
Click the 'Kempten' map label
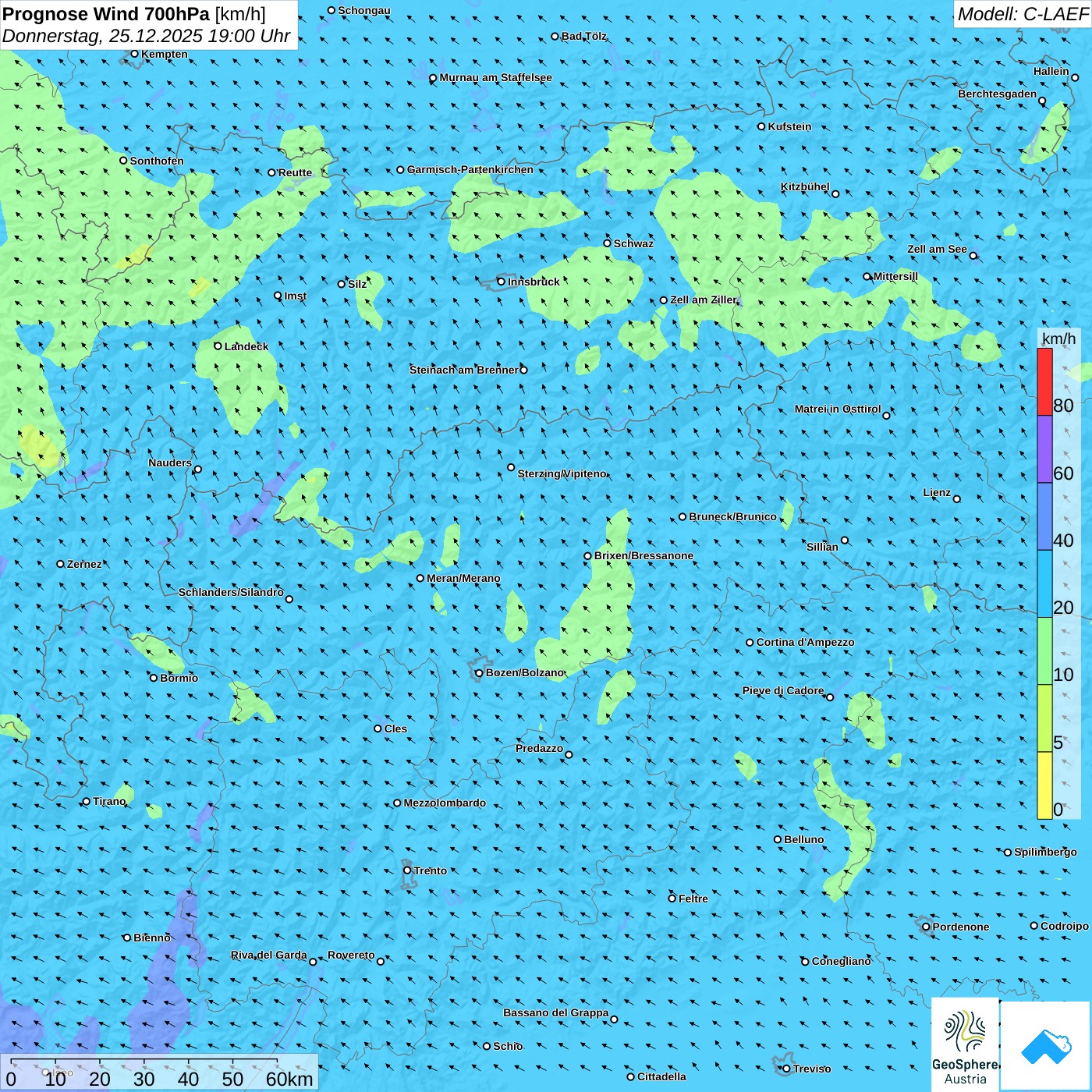tap(165, 54)
